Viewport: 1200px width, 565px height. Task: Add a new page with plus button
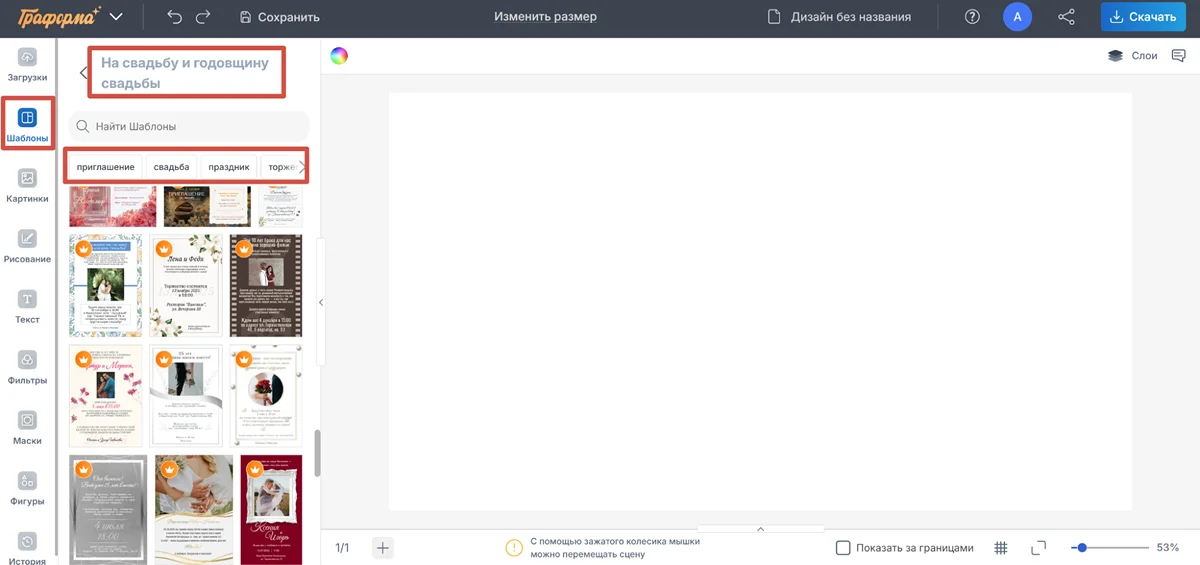click(384, 547)
